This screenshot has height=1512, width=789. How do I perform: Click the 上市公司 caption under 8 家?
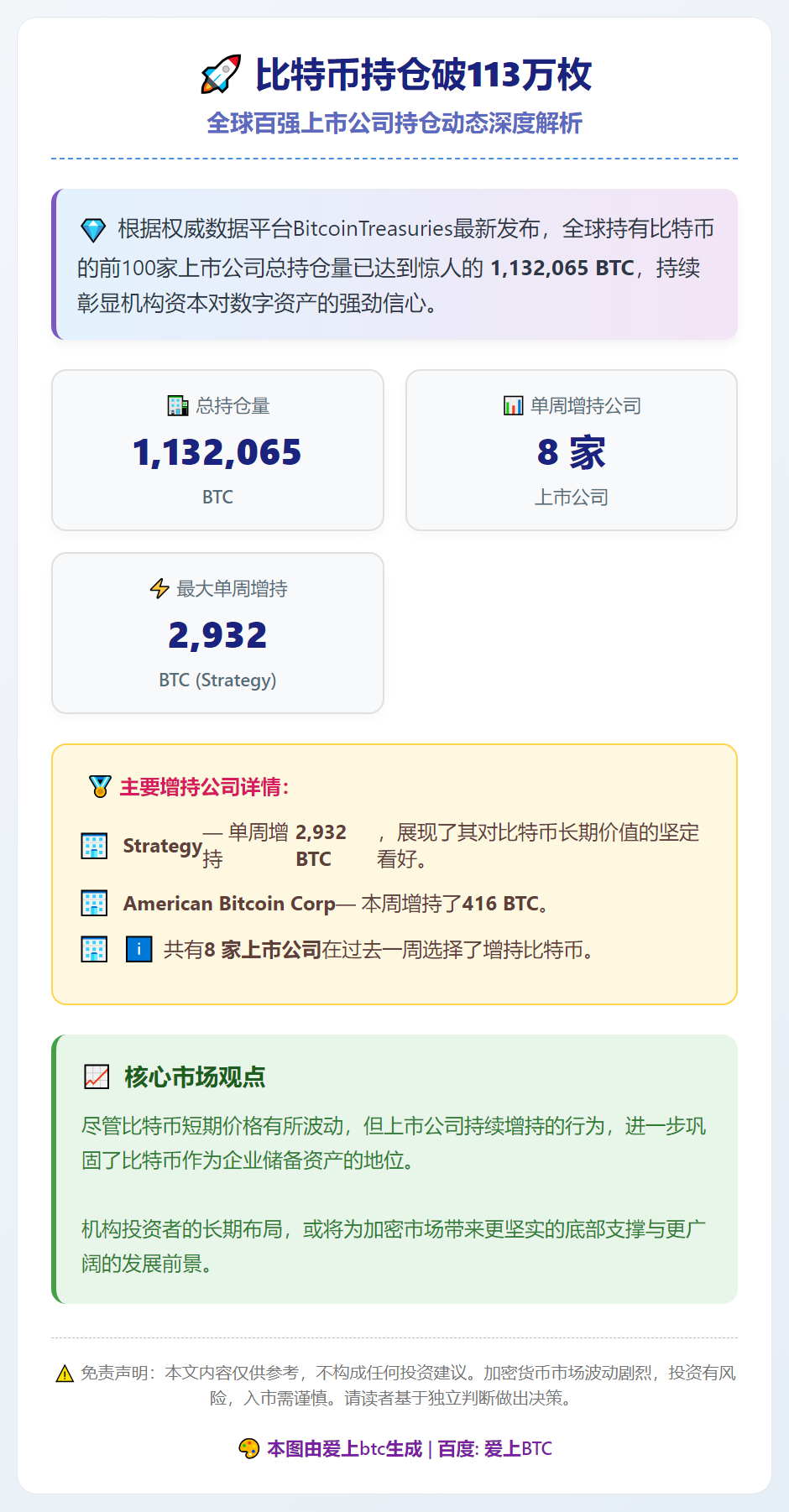[x=572, y=498]
